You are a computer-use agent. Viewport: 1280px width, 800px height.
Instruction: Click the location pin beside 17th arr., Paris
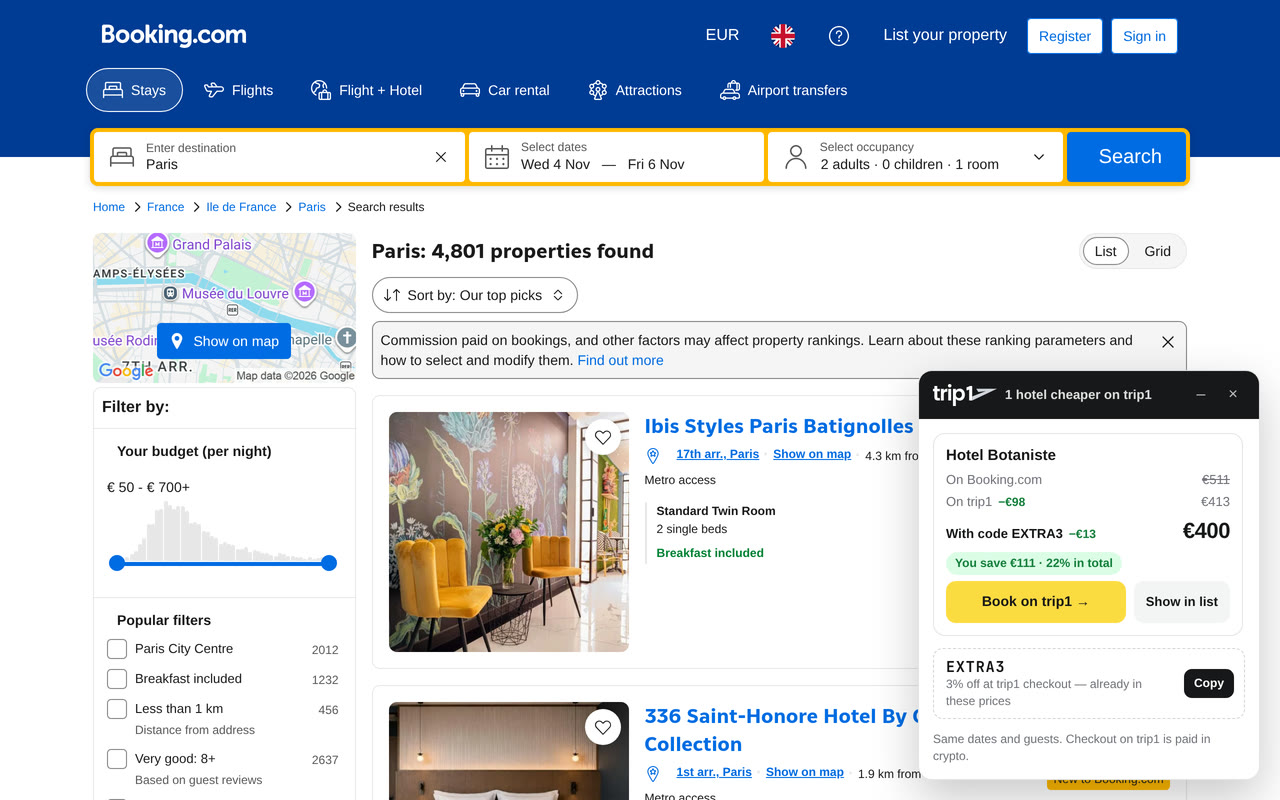tap(653, 456)
